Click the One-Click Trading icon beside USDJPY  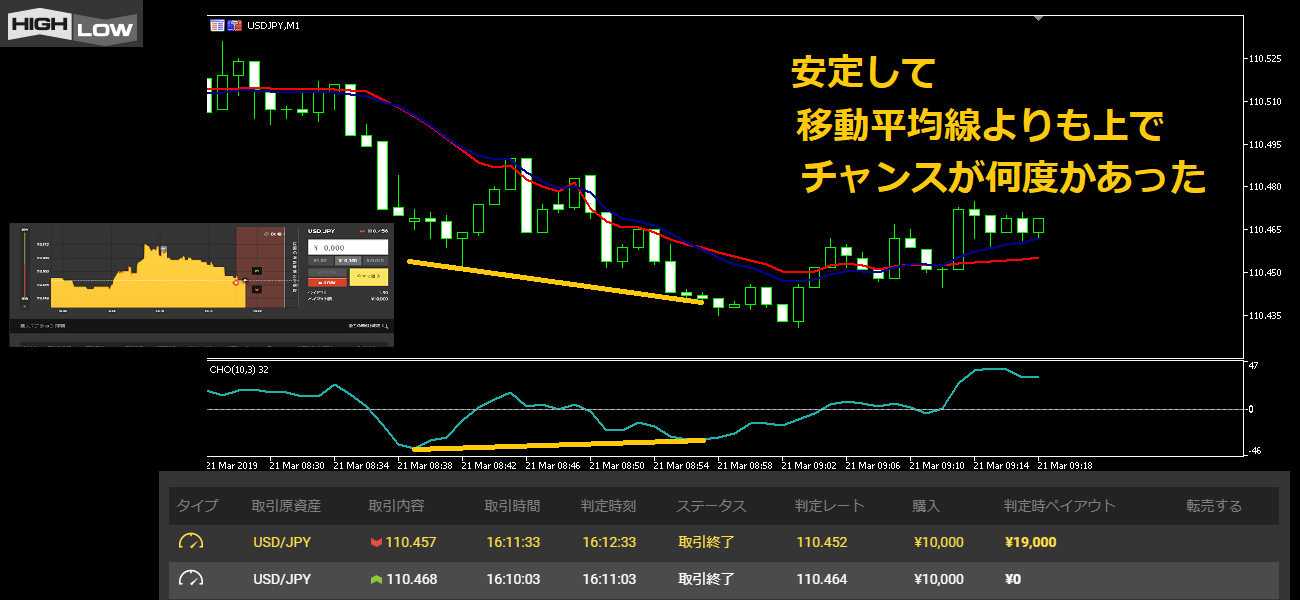(232, 26)
